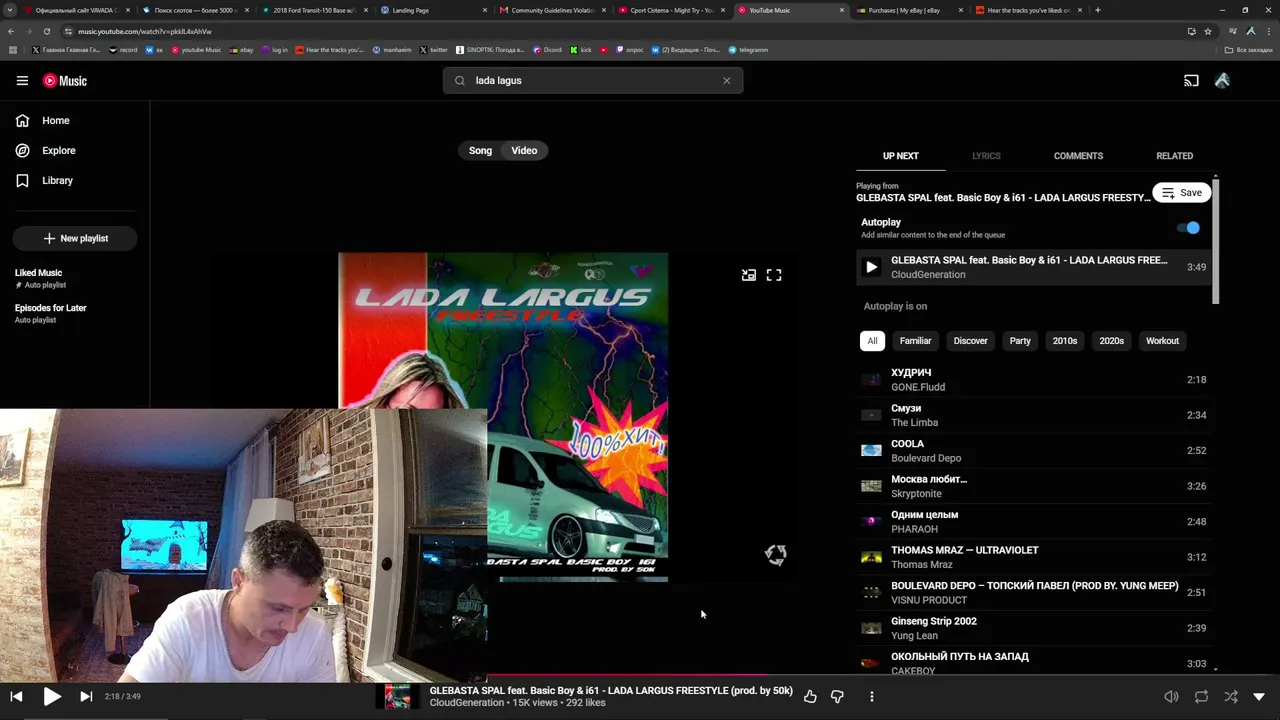
Task: Select the Workout filter chip
Action: 1162,341
